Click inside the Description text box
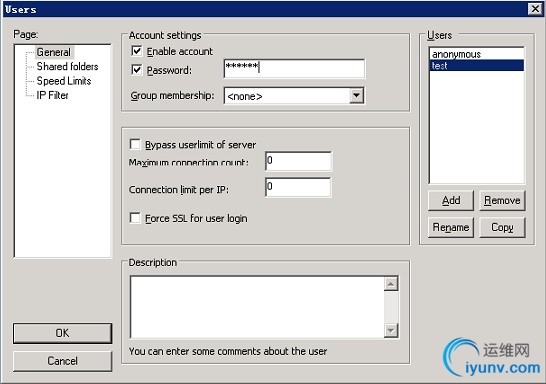 click(257, 307)
